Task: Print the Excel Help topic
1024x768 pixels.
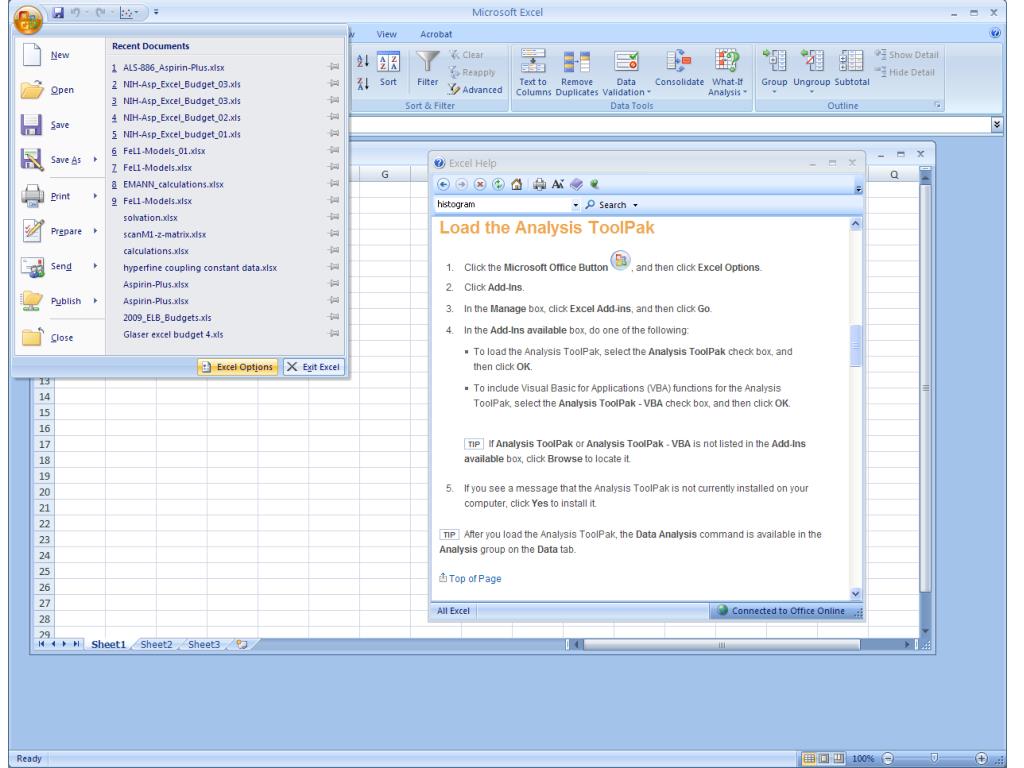Action: pos(539,185)
